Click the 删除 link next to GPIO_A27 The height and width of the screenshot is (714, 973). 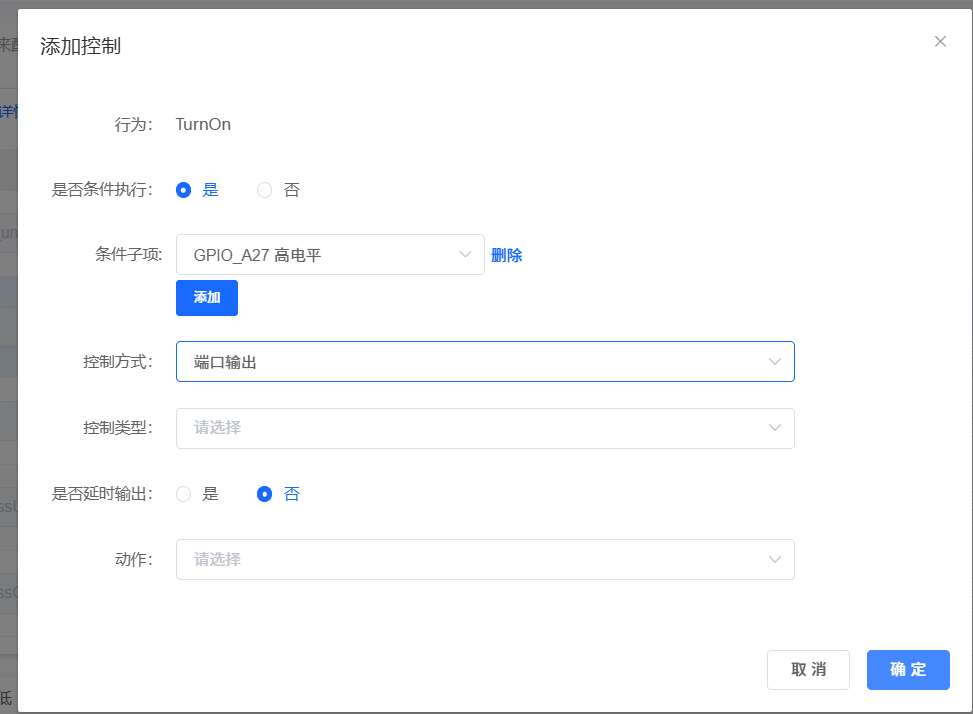506,254
